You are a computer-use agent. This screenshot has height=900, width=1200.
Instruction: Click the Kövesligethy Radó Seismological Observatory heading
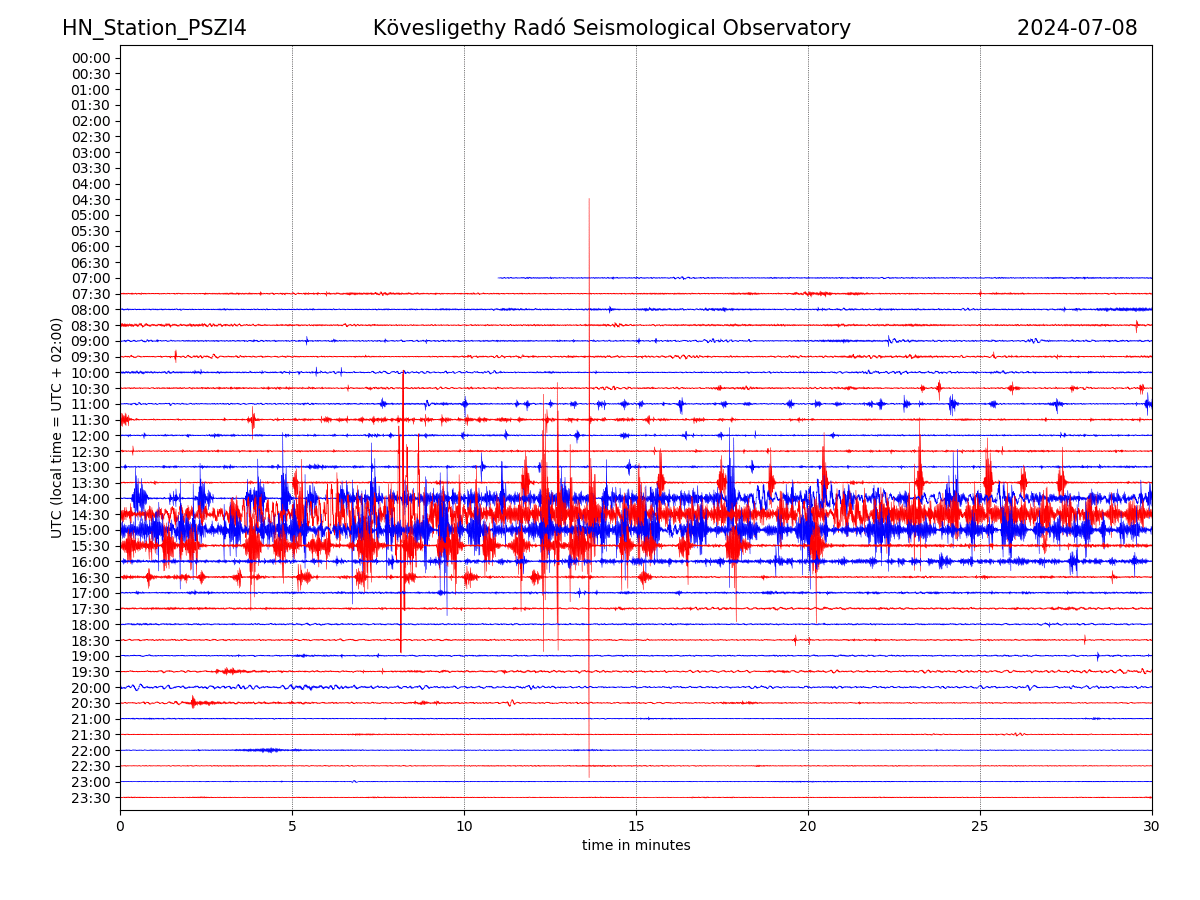click(x=611, y=28)
